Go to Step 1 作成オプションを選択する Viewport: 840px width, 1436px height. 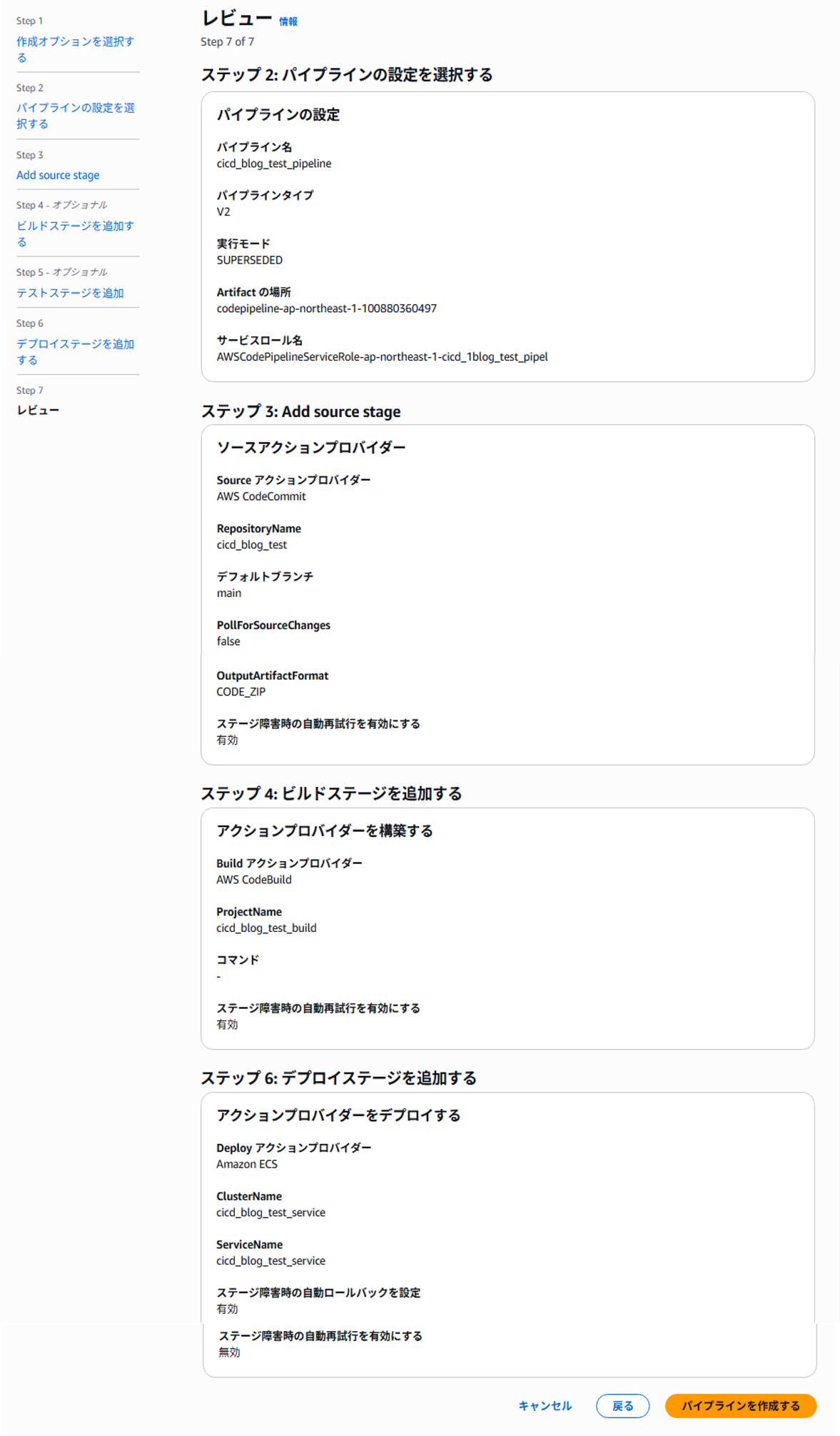[75, 49]
